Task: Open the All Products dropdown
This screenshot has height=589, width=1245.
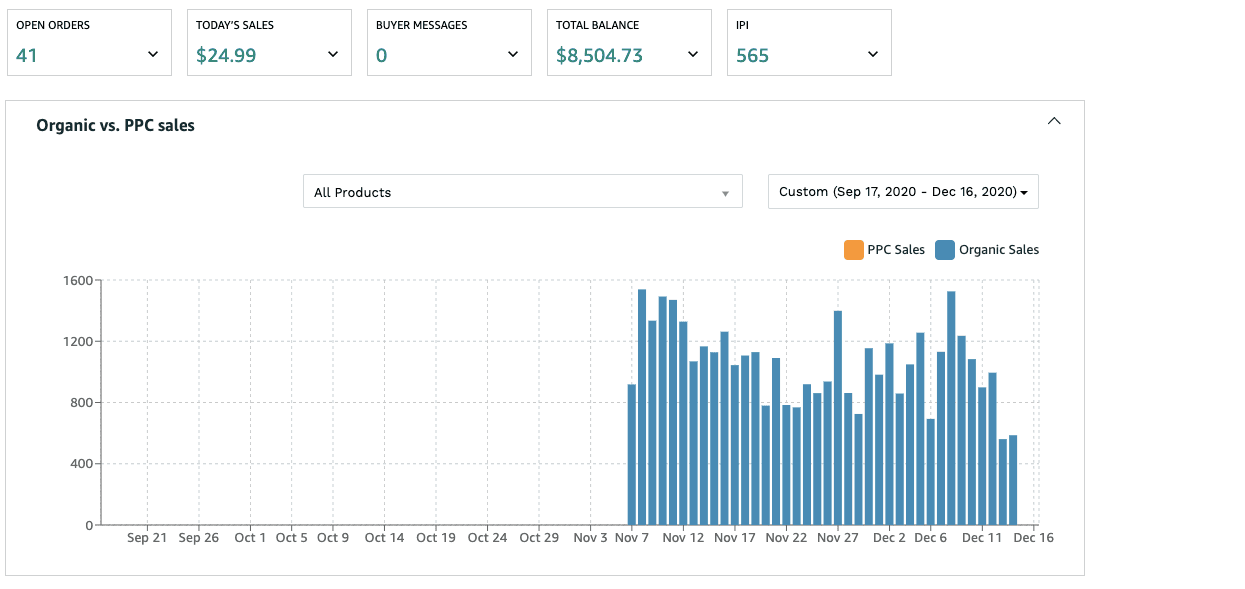Action: click(523, 192)
